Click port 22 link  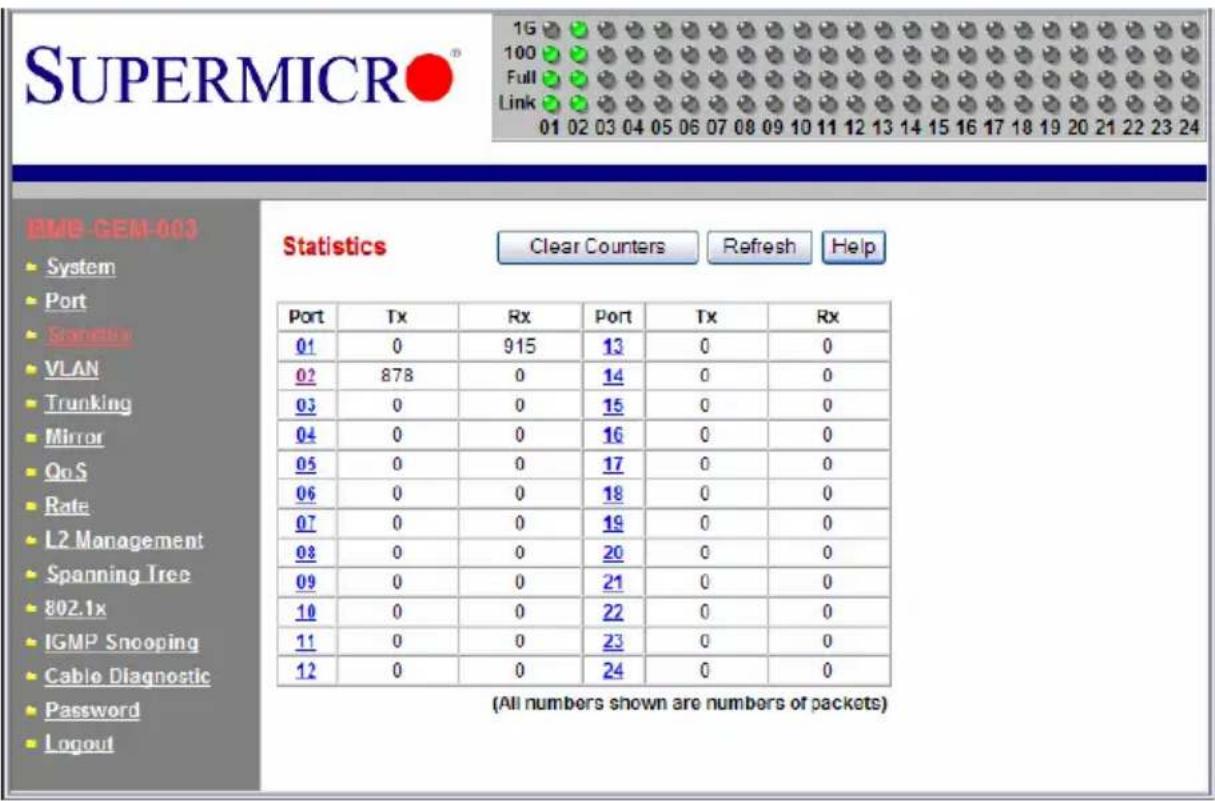pos(614,612)
